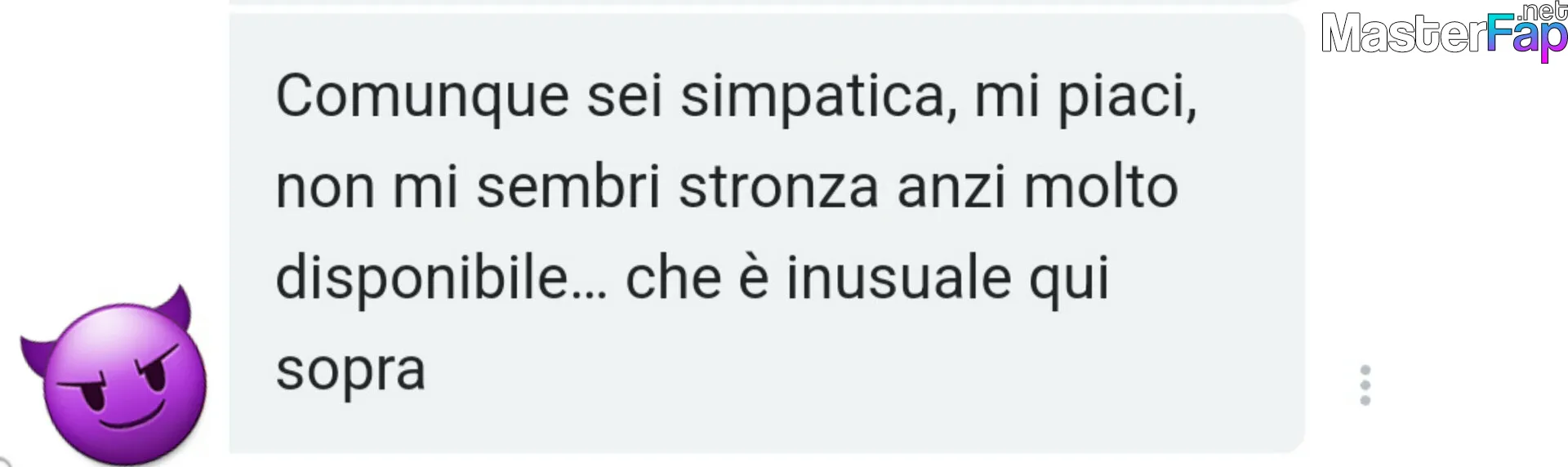
Task: Click the word "Master" in the logo
Action: (1403, 35)
